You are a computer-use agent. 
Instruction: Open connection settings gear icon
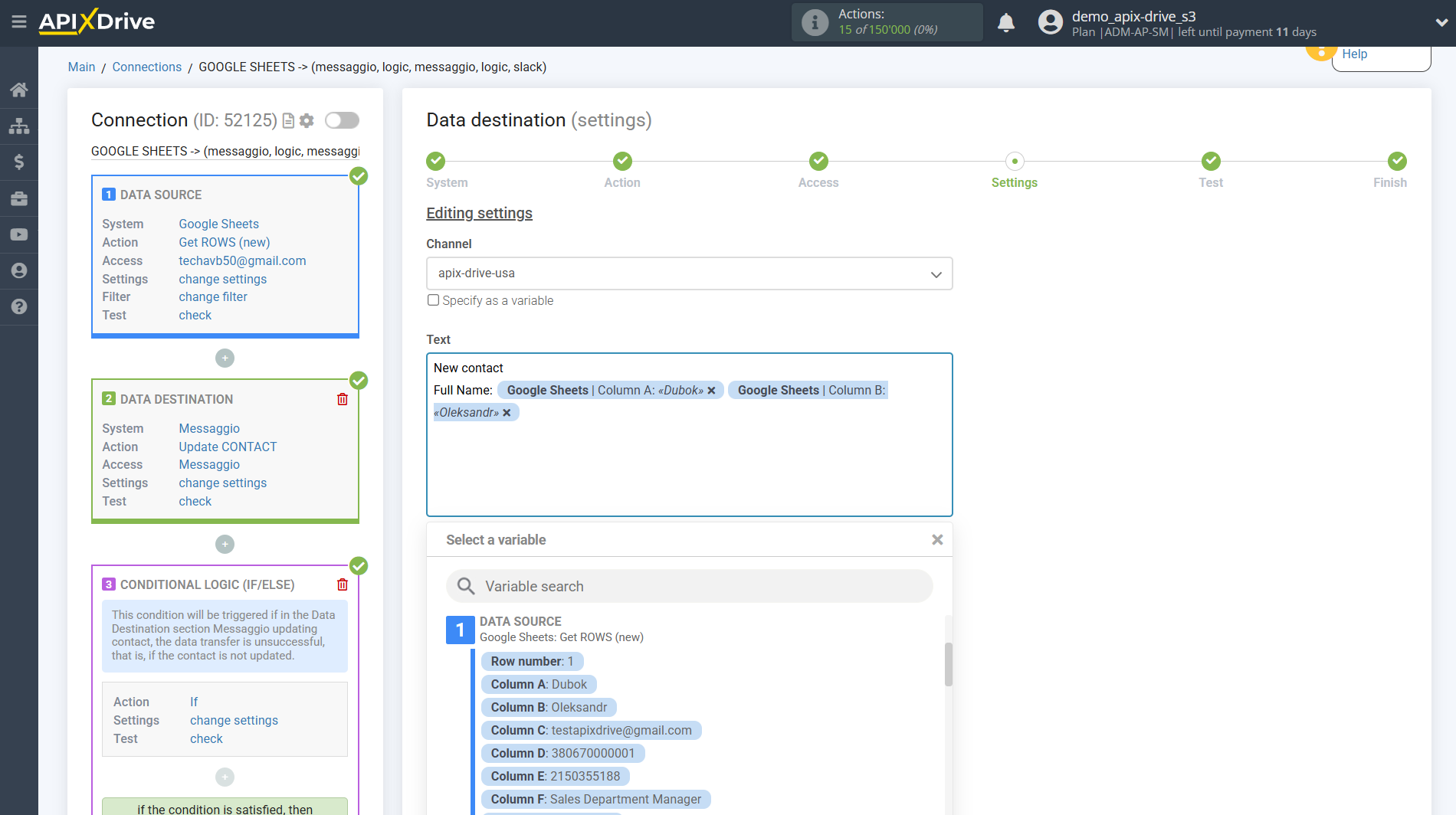[307, 120]
